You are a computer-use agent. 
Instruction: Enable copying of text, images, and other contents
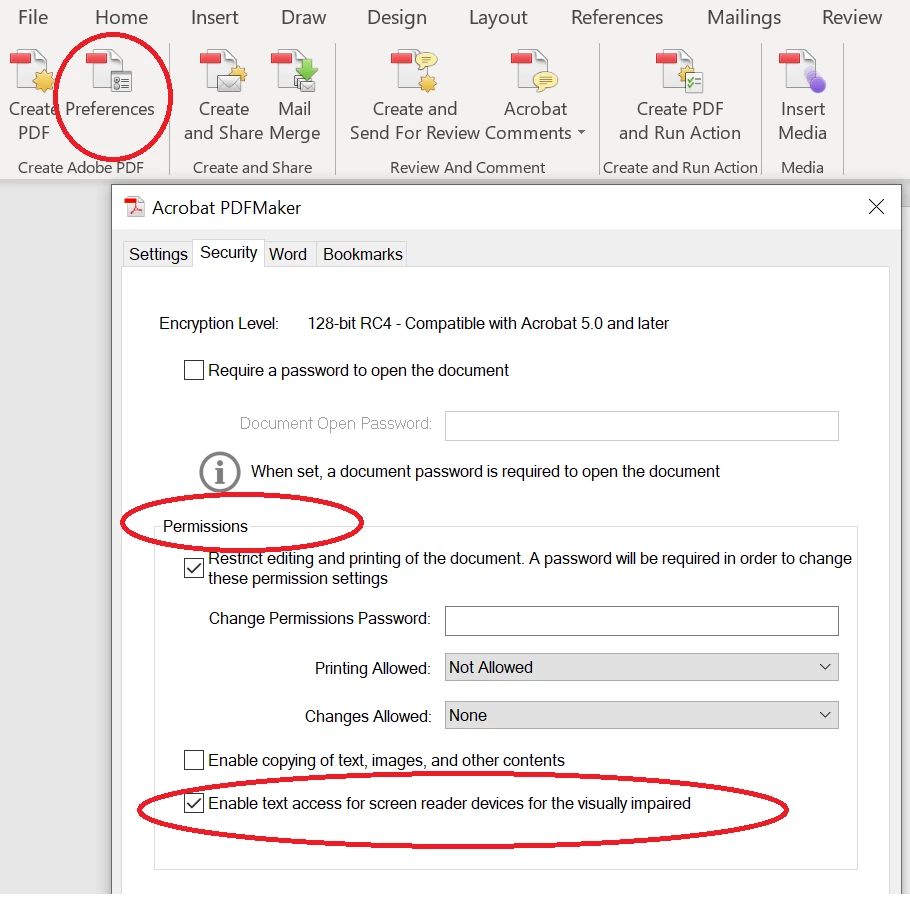click(x=194, y=760)
